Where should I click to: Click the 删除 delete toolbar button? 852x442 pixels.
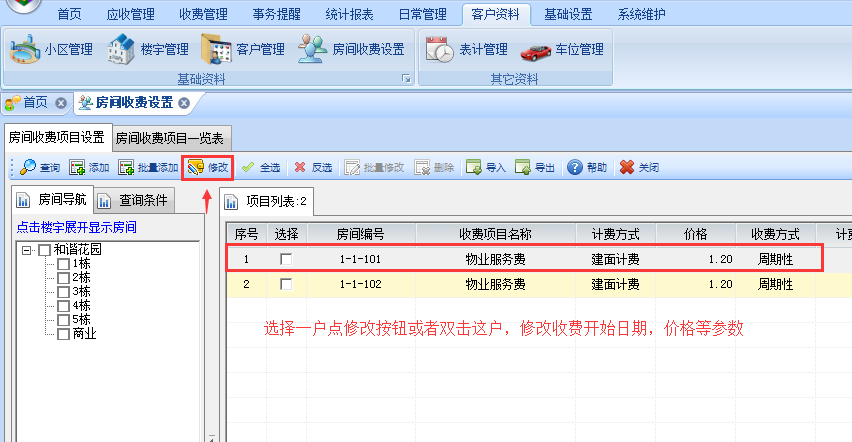[434, 167]
